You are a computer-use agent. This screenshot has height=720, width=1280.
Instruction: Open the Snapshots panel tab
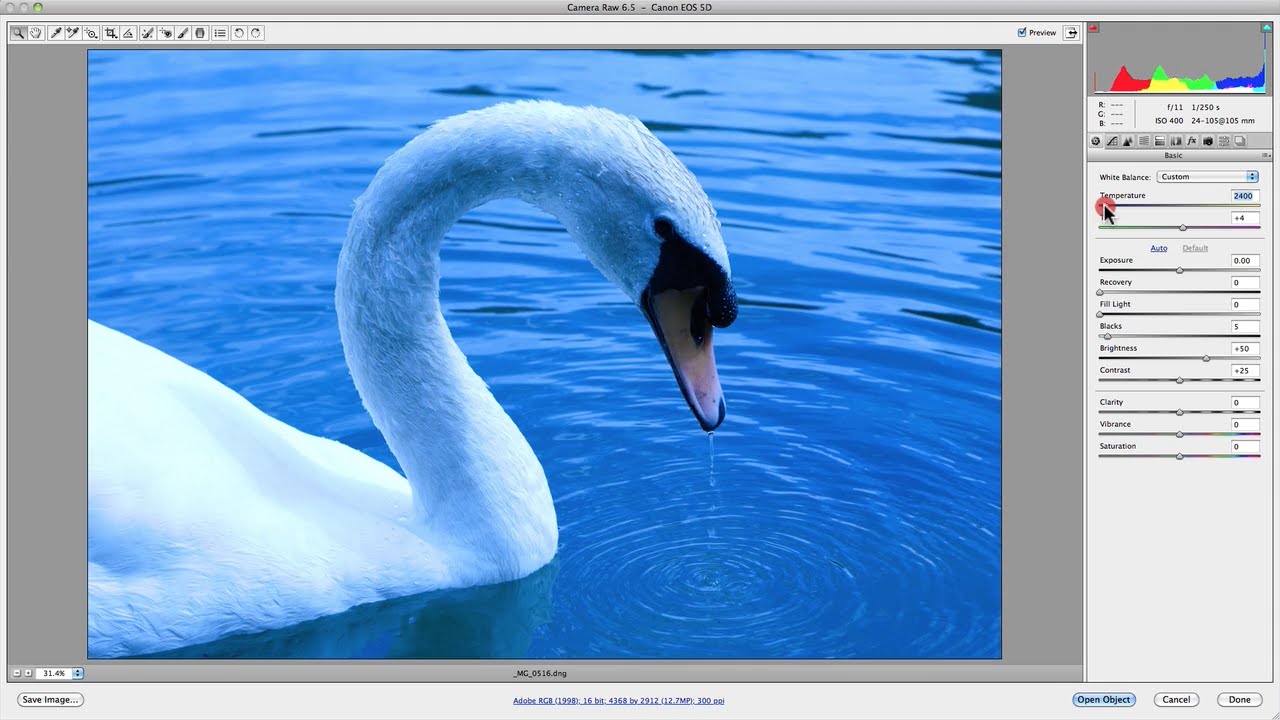(1240, 141)
